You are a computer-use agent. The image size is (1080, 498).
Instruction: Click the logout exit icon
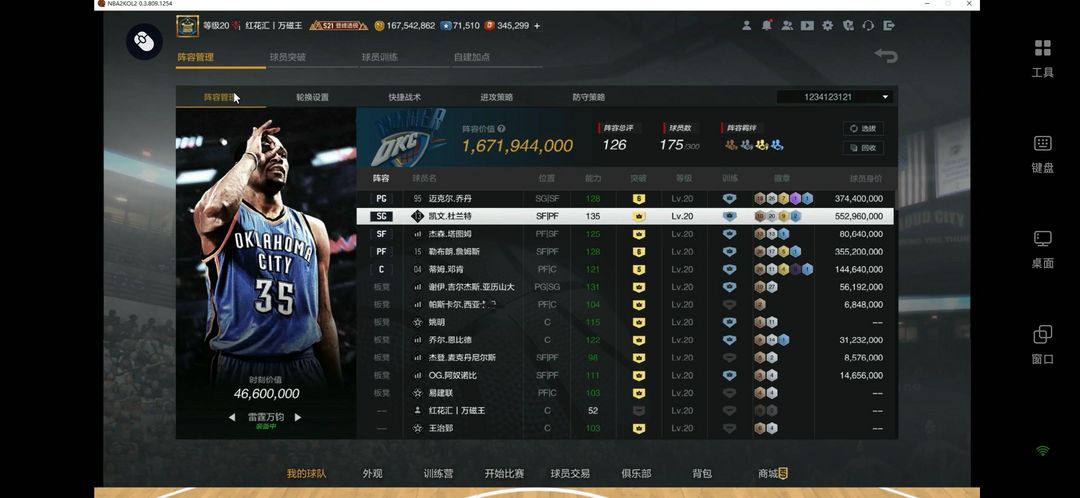click(x=889, y=25)
